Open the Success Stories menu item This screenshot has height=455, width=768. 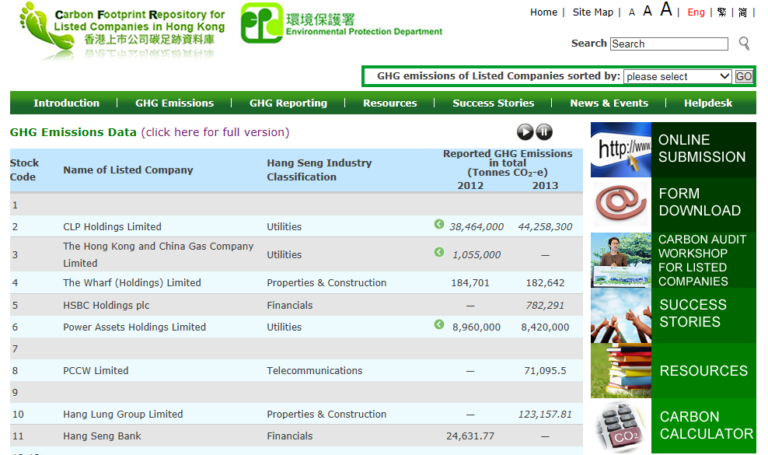click(493, 103)
